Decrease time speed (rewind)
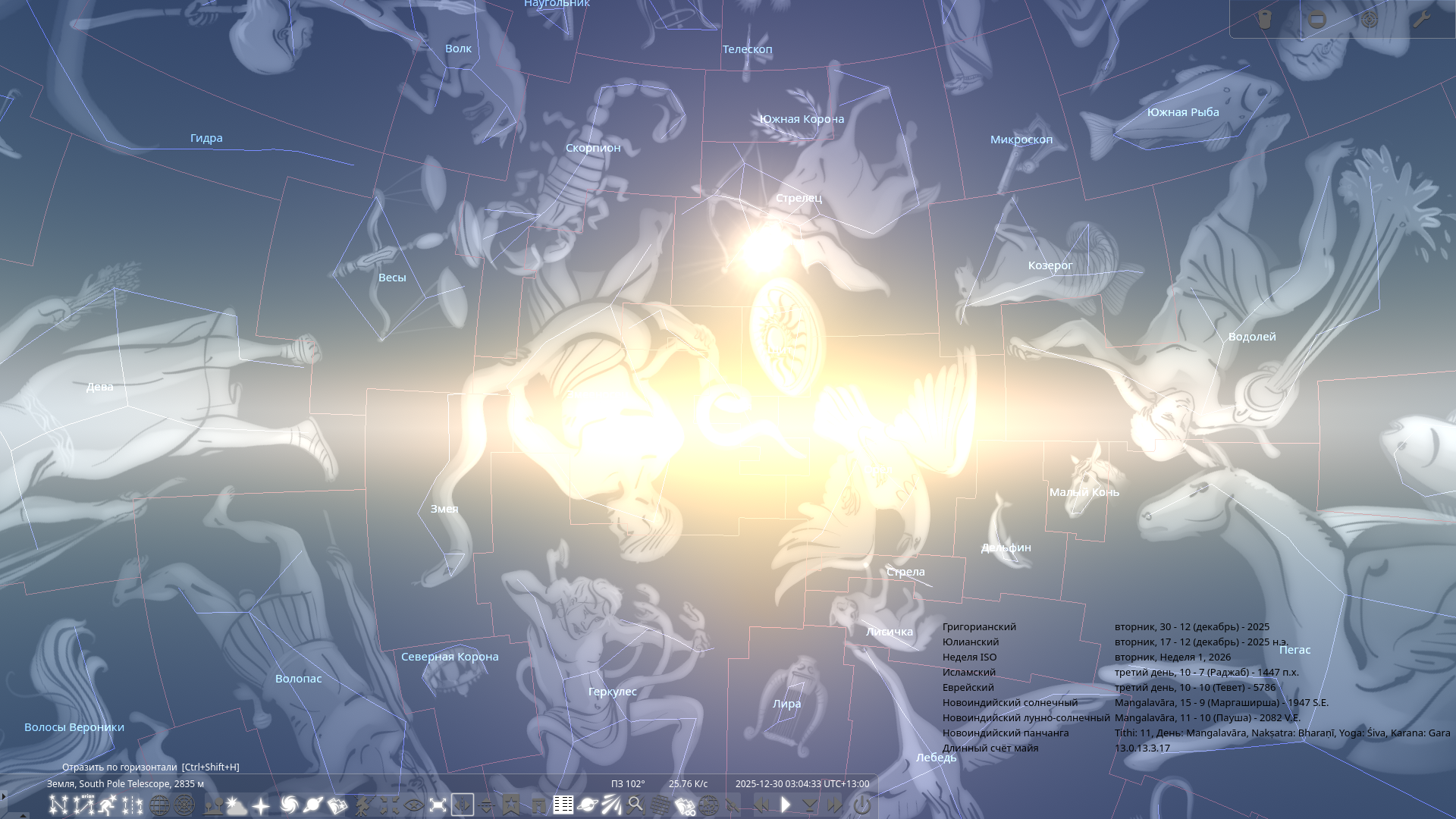This screenshot has width=1456, height=819. pos(761,805)
